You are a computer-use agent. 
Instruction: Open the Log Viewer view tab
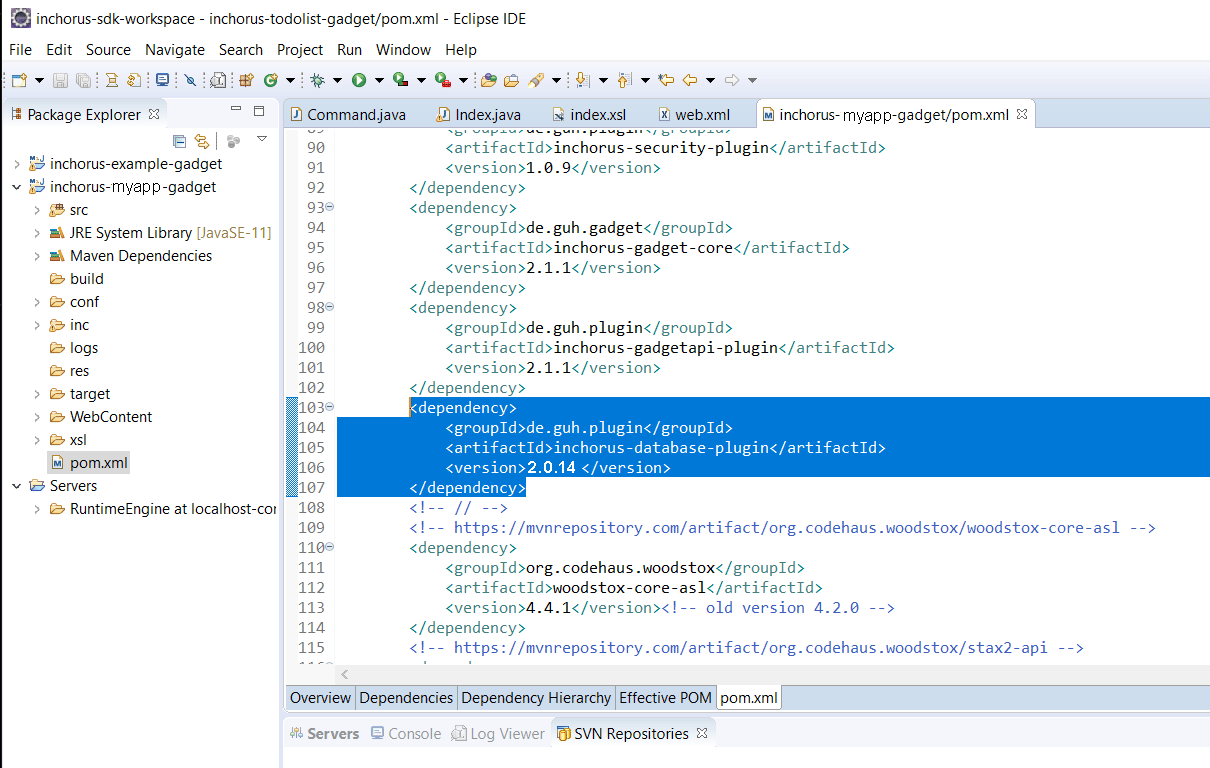tap(498, 733)
